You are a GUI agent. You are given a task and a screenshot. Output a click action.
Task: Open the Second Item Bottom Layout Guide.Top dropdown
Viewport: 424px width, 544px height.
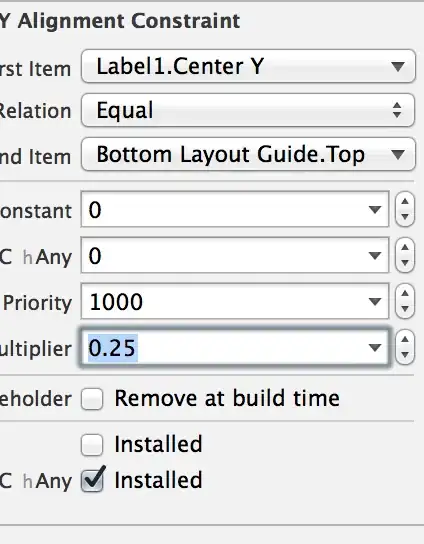[248, 154]
